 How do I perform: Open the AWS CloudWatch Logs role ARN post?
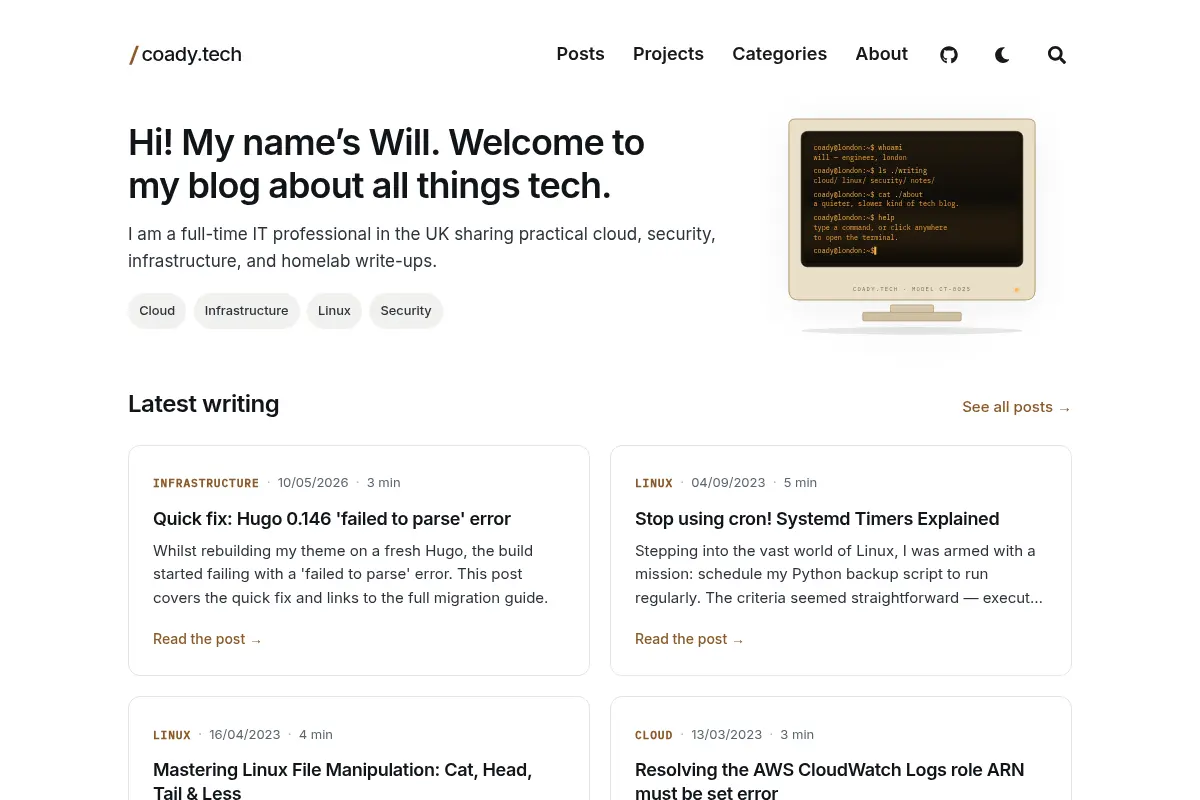[830, 781]
